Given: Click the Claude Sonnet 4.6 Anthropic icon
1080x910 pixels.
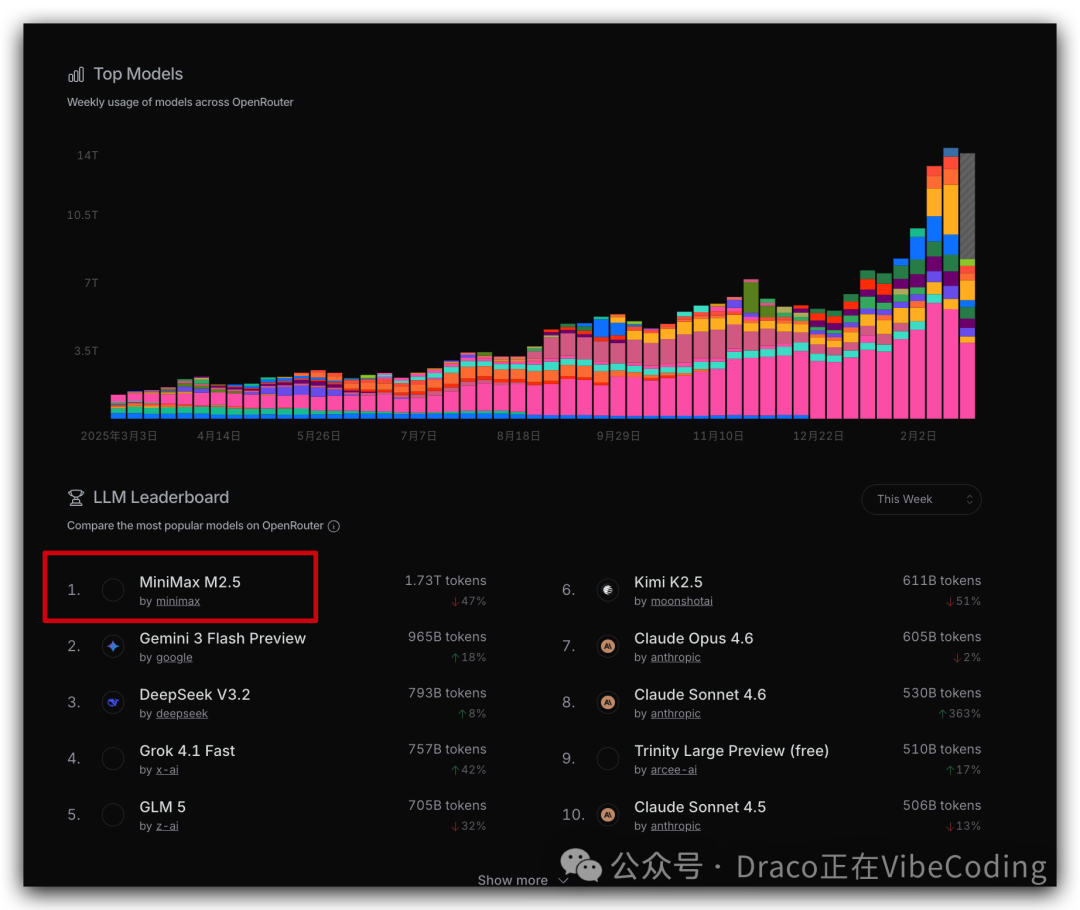Looking at the screenshot, I should (x=608, y=703).
